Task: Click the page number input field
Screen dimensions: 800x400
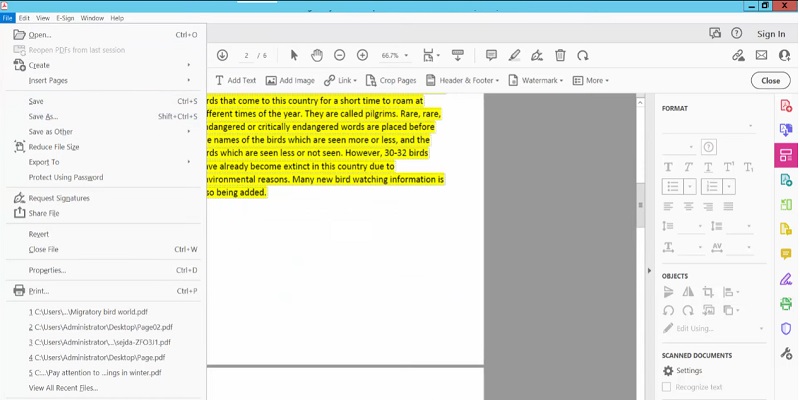Action: tap(246, 55)
